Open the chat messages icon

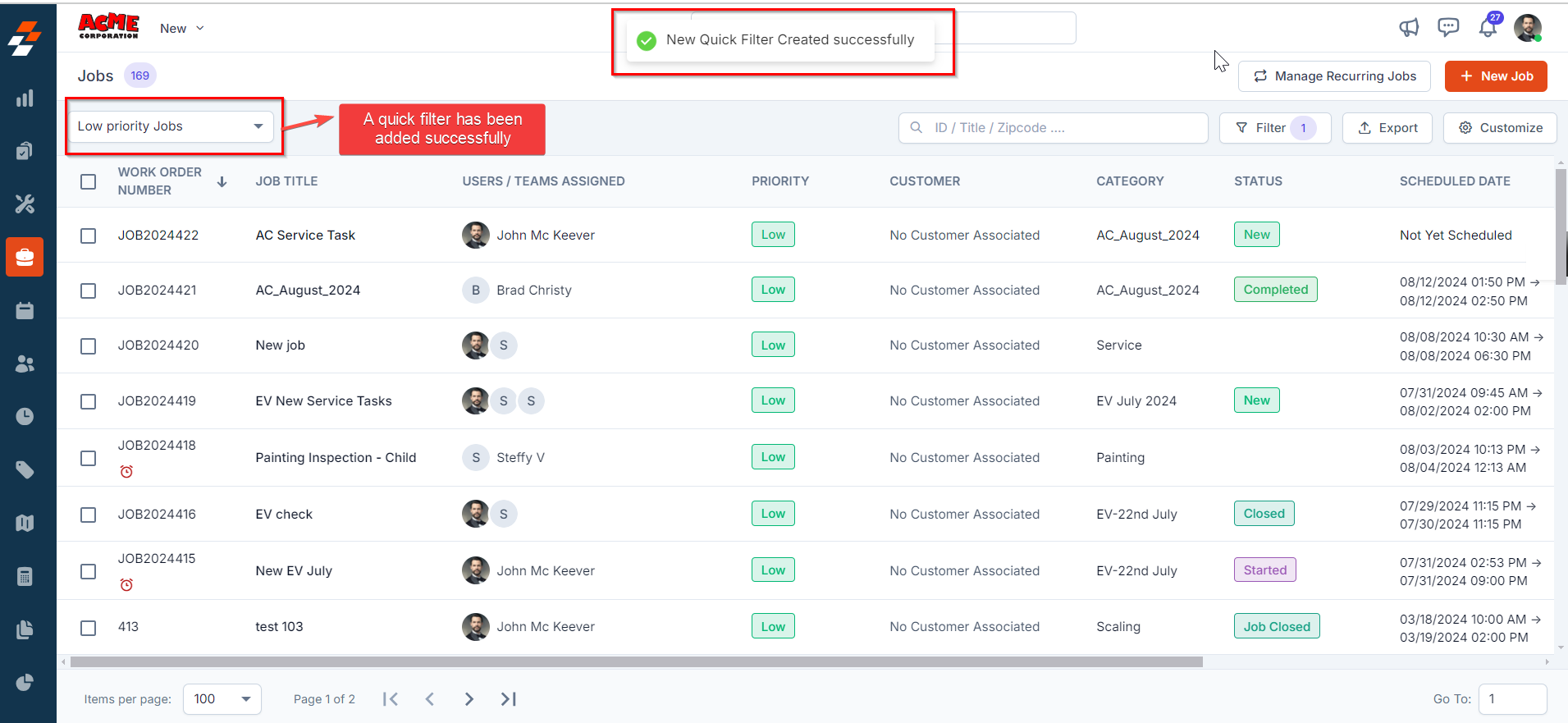[1448, 28]
